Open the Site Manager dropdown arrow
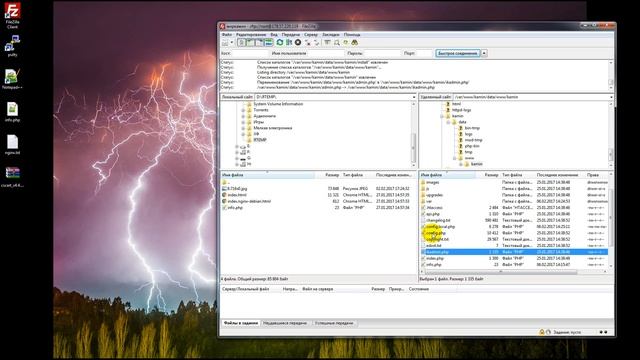Image resolution: width=640 pixels, height=360 pixels. point(231,43)
